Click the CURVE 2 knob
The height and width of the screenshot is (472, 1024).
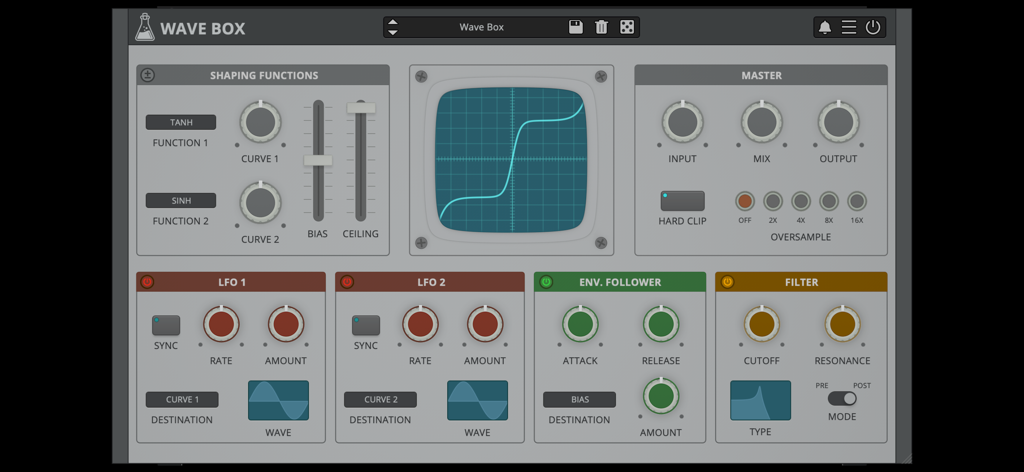coord(260,202)
